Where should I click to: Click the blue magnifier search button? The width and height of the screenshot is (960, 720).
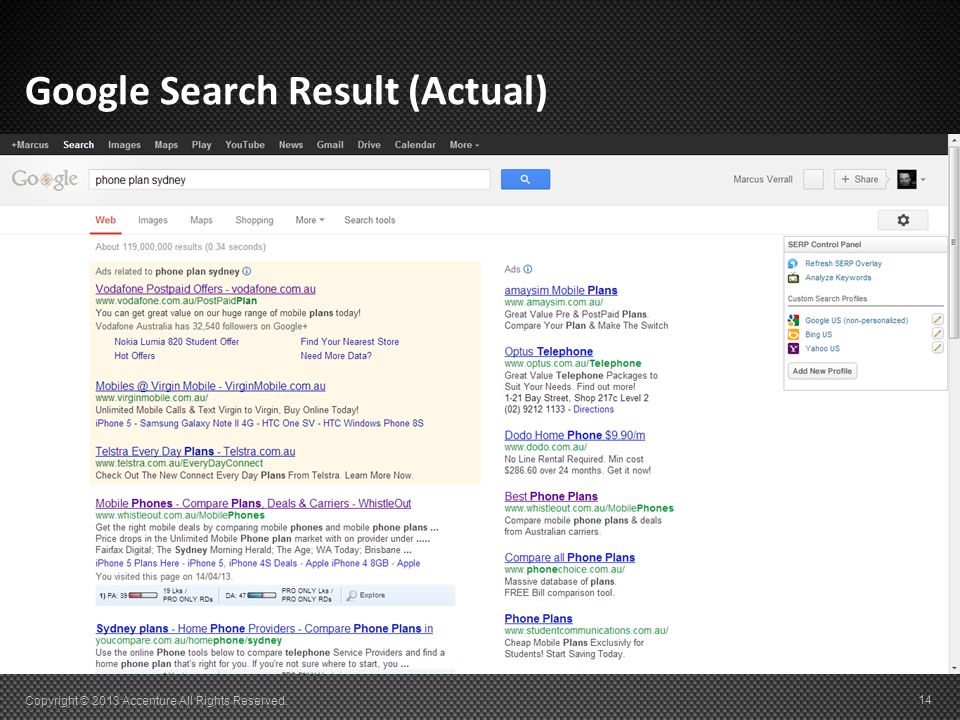pos(525,179)
